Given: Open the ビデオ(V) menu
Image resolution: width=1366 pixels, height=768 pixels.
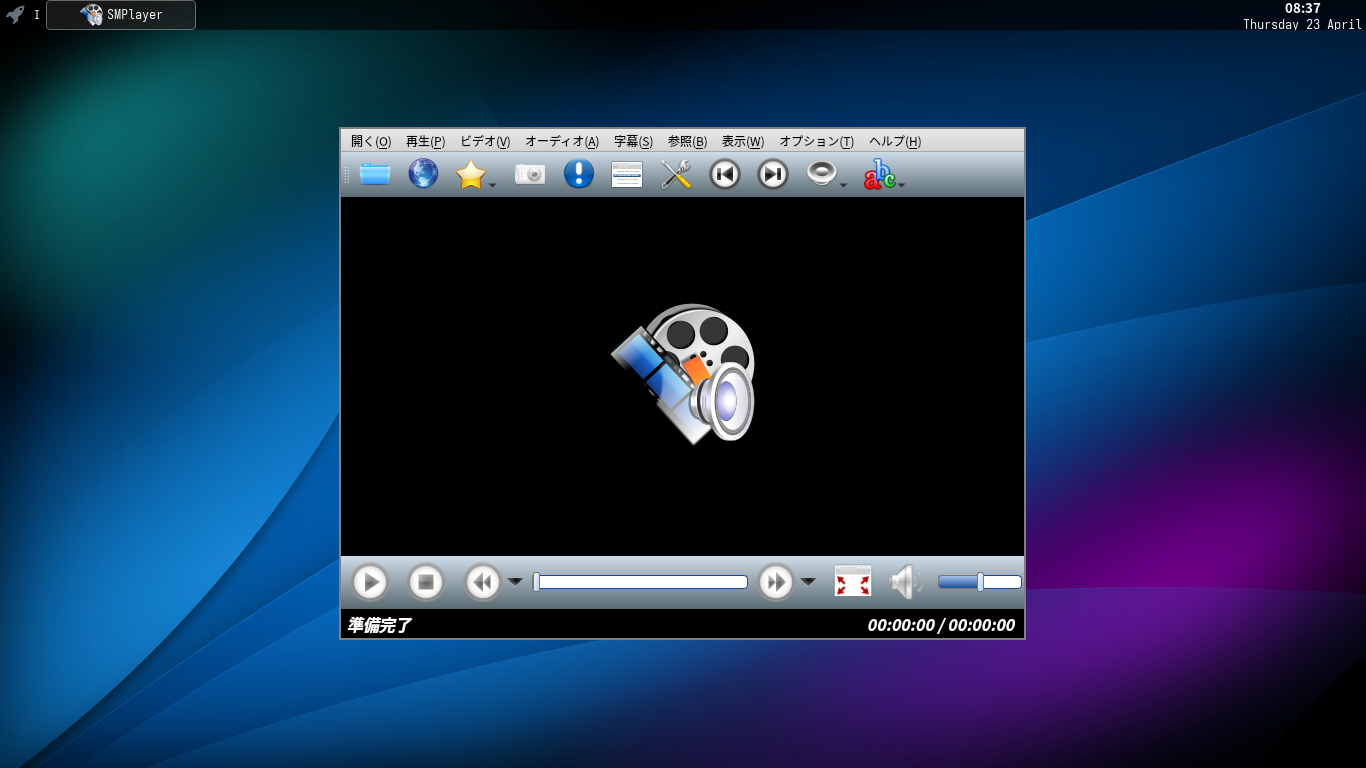Looking at the screenshot, I should (485, 141).
